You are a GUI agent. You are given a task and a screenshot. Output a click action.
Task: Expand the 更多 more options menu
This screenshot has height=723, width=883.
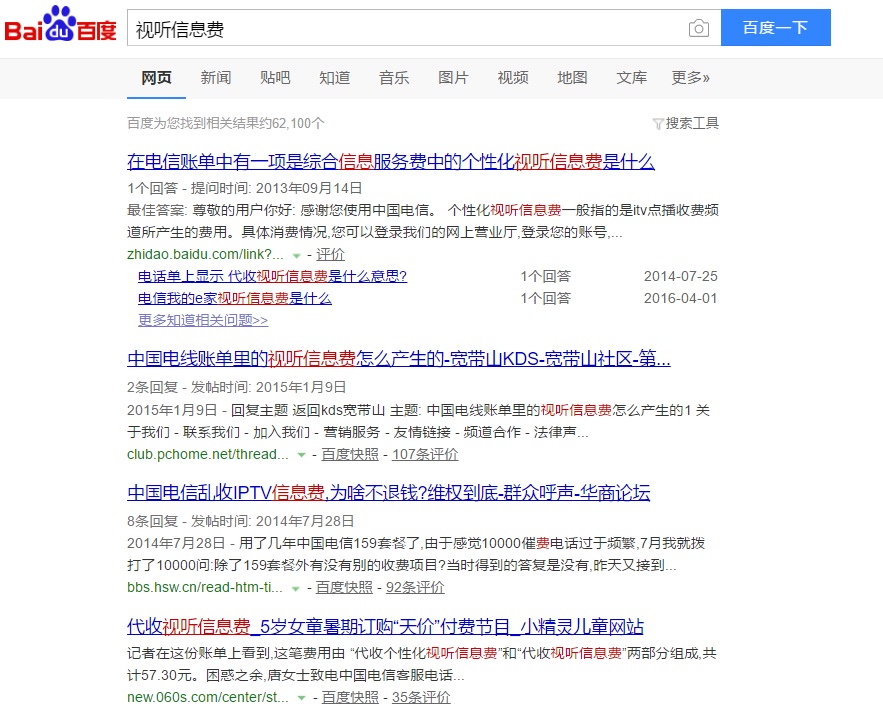click(x=692, y=77)
